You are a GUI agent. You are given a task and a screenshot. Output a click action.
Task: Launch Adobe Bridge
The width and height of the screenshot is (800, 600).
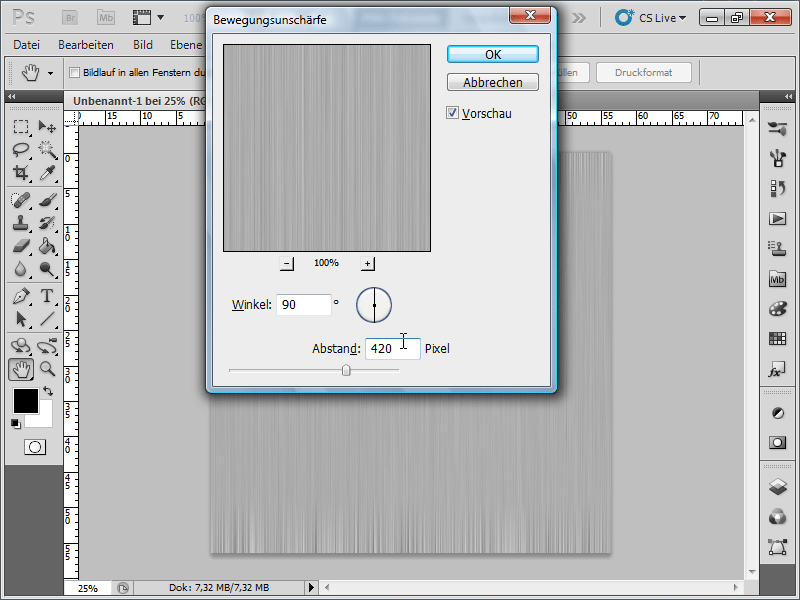(x=70, y=18)
